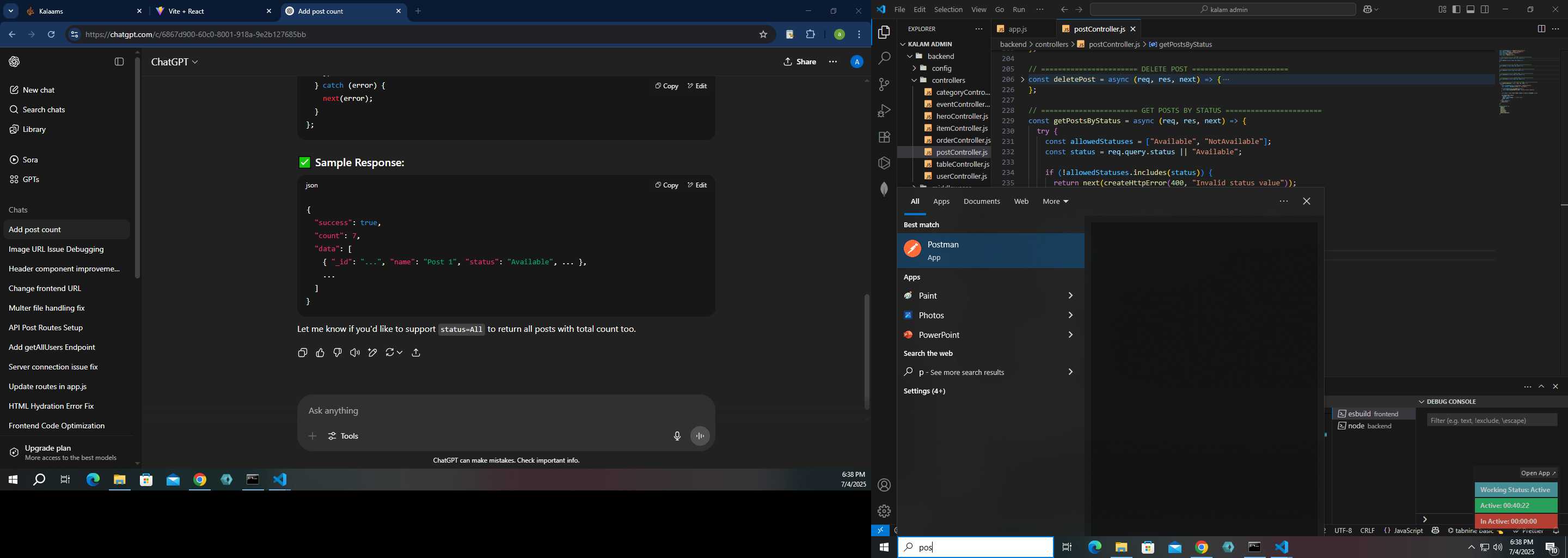Screen dimensions: 1568x558
Task: Expand Photos app options arrow
Action: 1070,316
